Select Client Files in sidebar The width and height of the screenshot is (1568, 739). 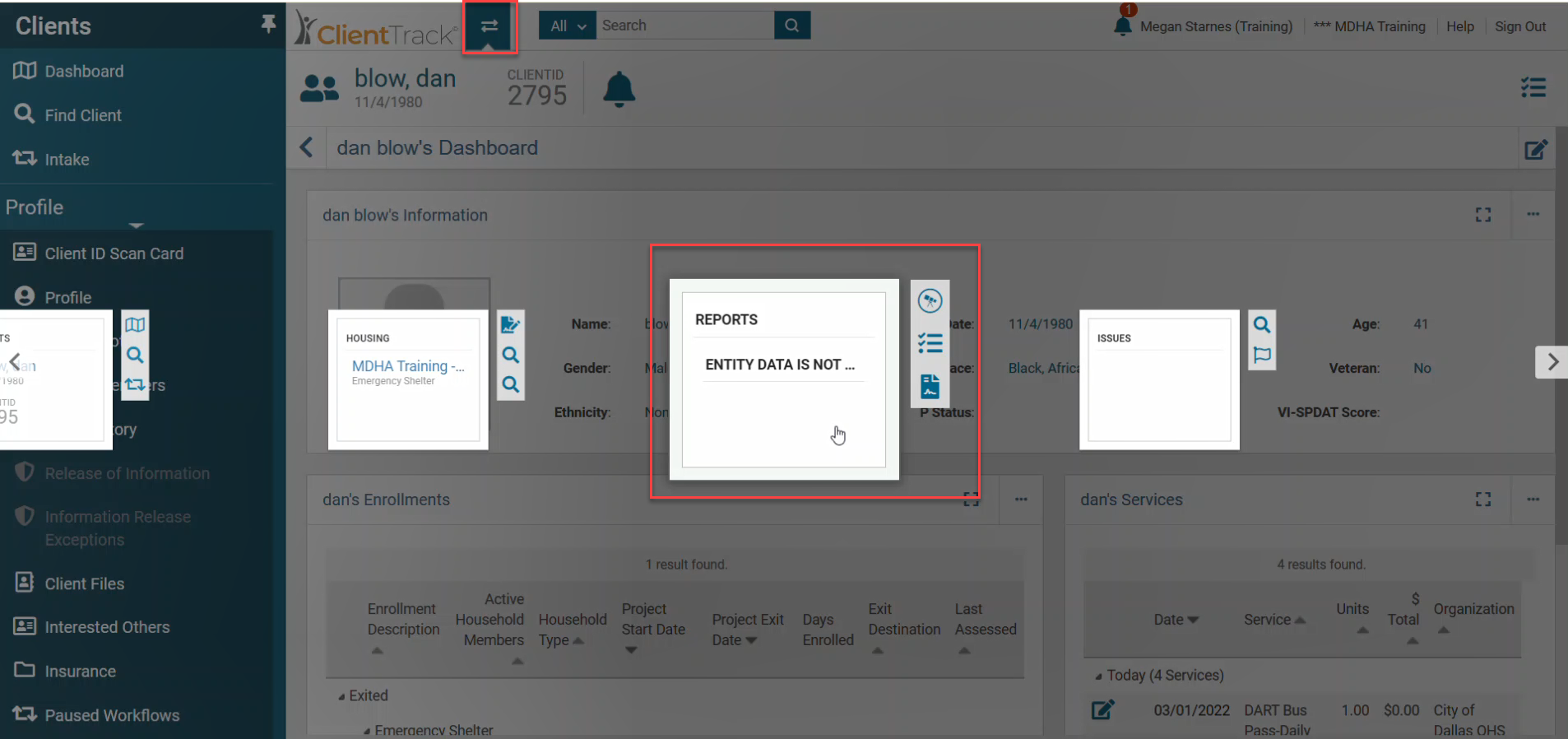click(x=84, y=583)
